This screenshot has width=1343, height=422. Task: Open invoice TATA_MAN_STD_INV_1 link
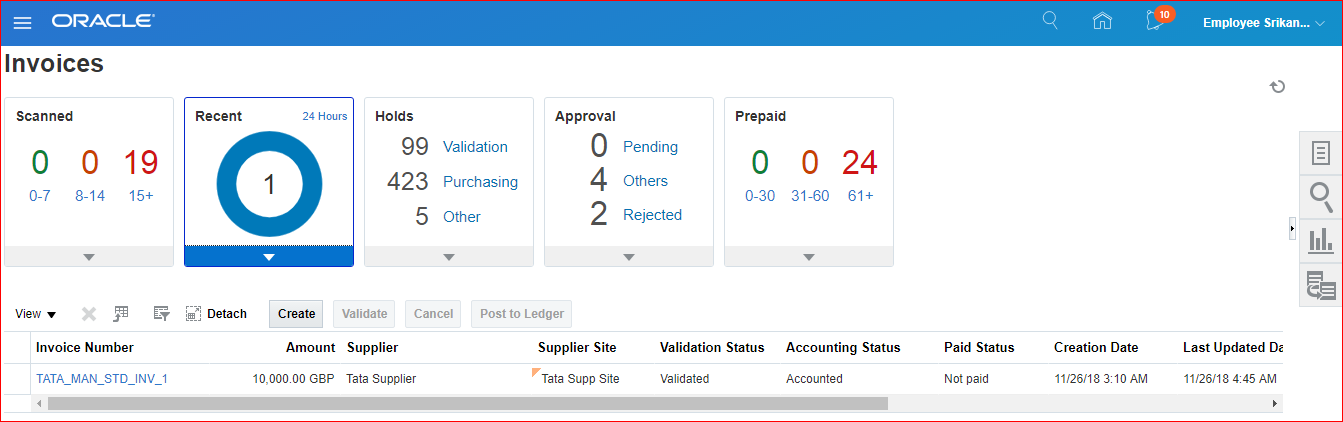click(x=102, y=379)
